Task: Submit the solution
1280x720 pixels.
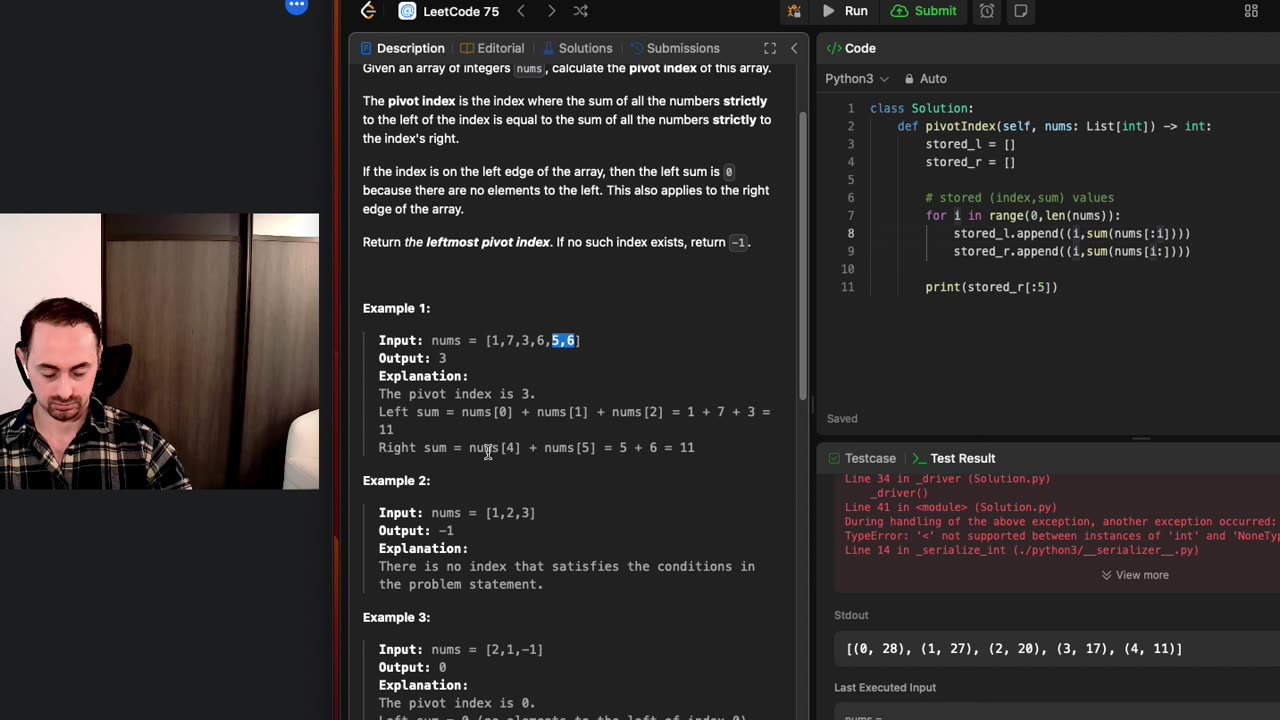Action: coord(924,11)
